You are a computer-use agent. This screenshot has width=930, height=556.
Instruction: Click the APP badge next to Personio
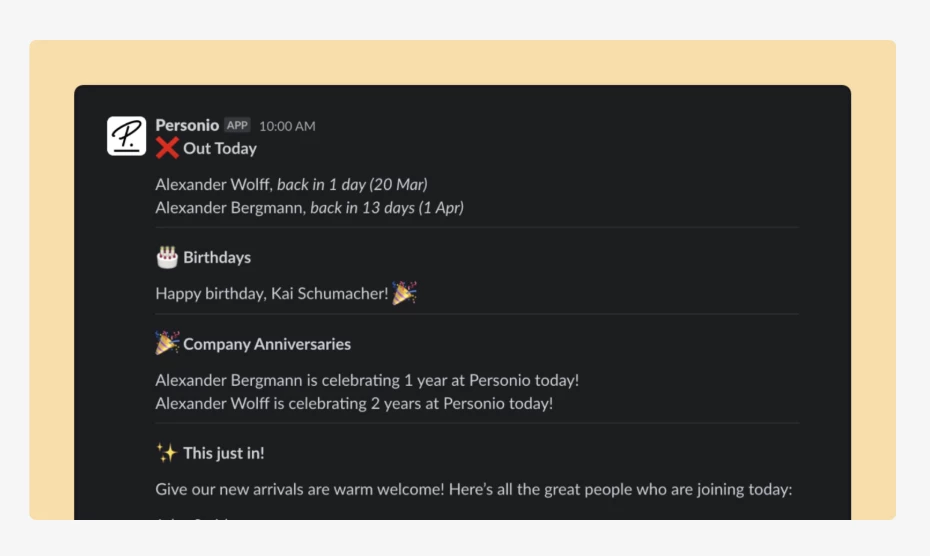click(237, 125)
